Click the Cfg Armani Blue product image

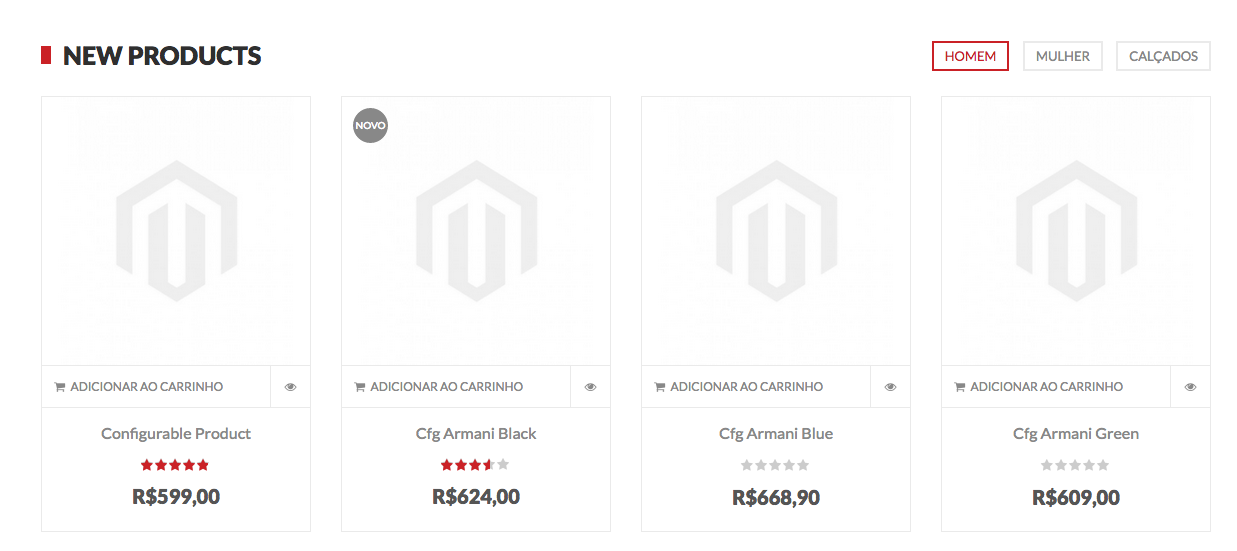[x=776, y=231]
